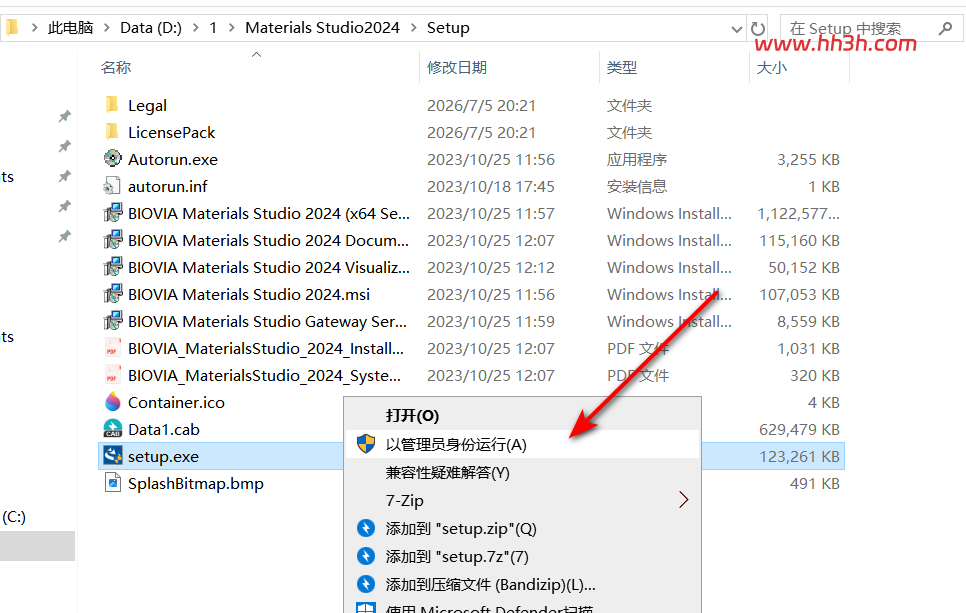
Task: Click the search magnifier icon
Action: (945, 28)
